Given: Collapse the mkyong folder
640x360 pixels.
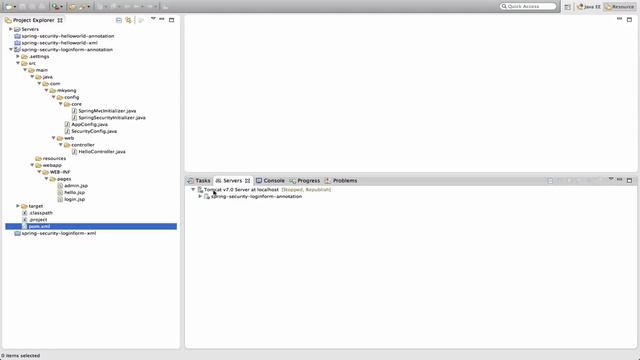Looking at the screenshot, I should tap(46, 90).
